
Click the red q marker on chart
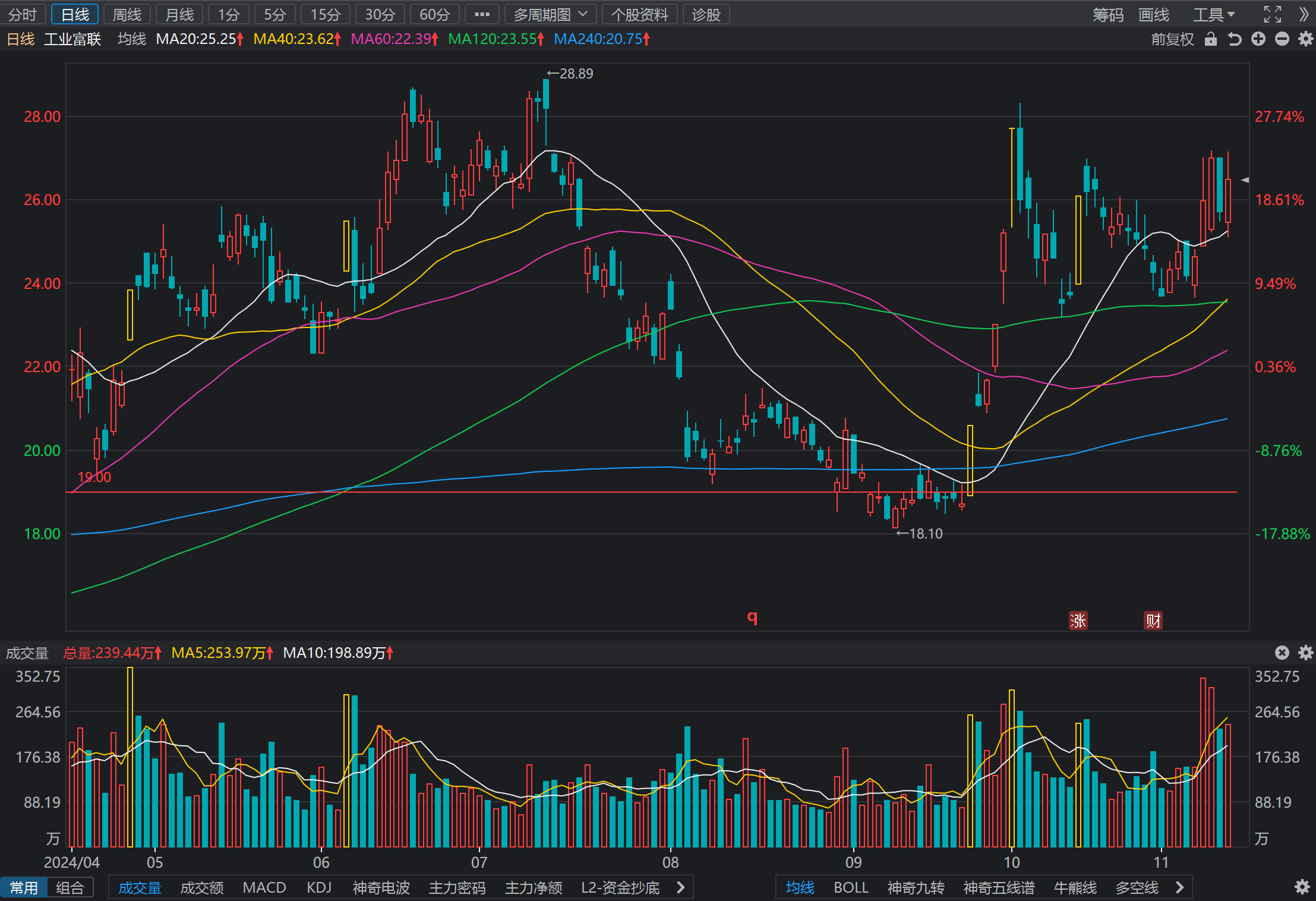point(752,617)
